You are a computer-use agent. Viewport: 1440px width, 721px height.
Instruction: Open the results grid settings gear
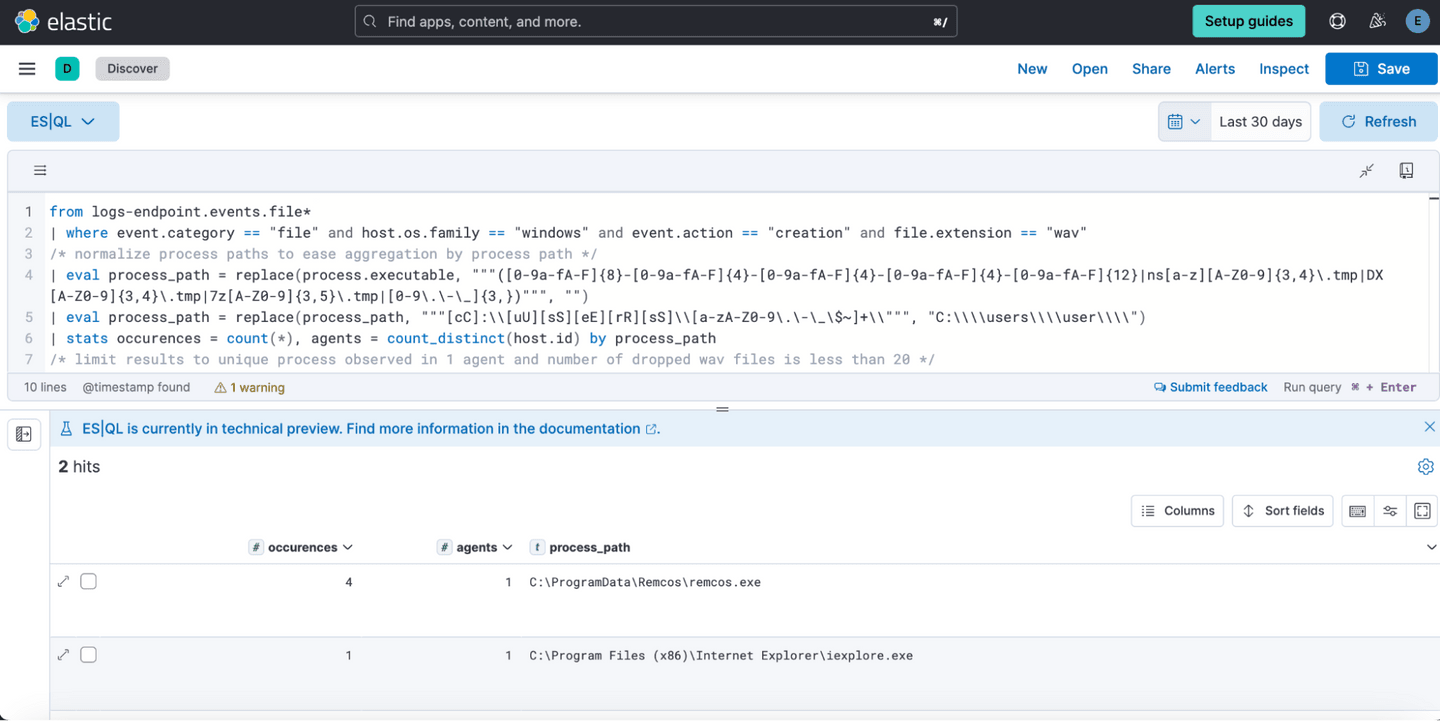click(x=1426, y=466)
